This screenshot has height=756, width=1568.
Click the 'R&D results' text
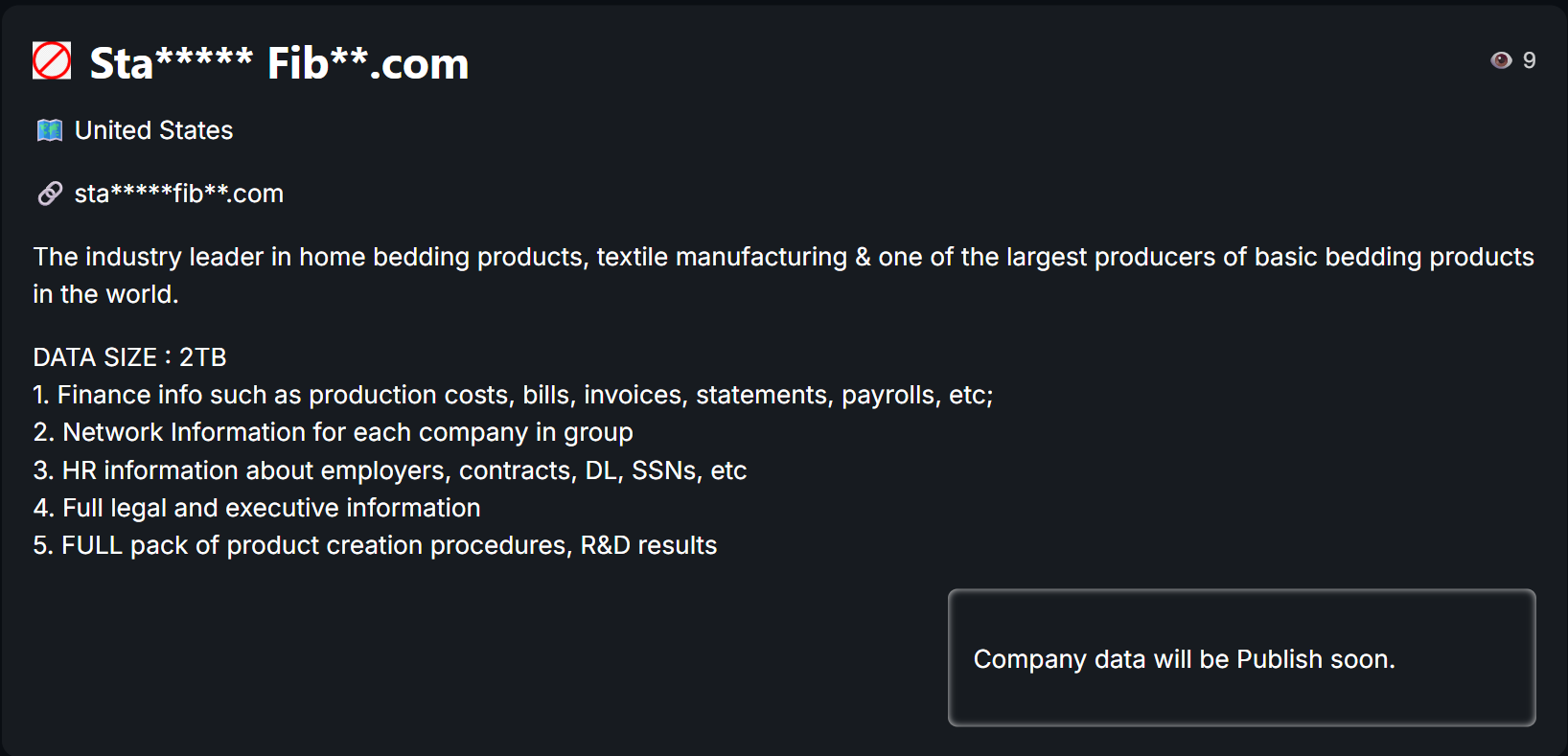click(649, 545)
